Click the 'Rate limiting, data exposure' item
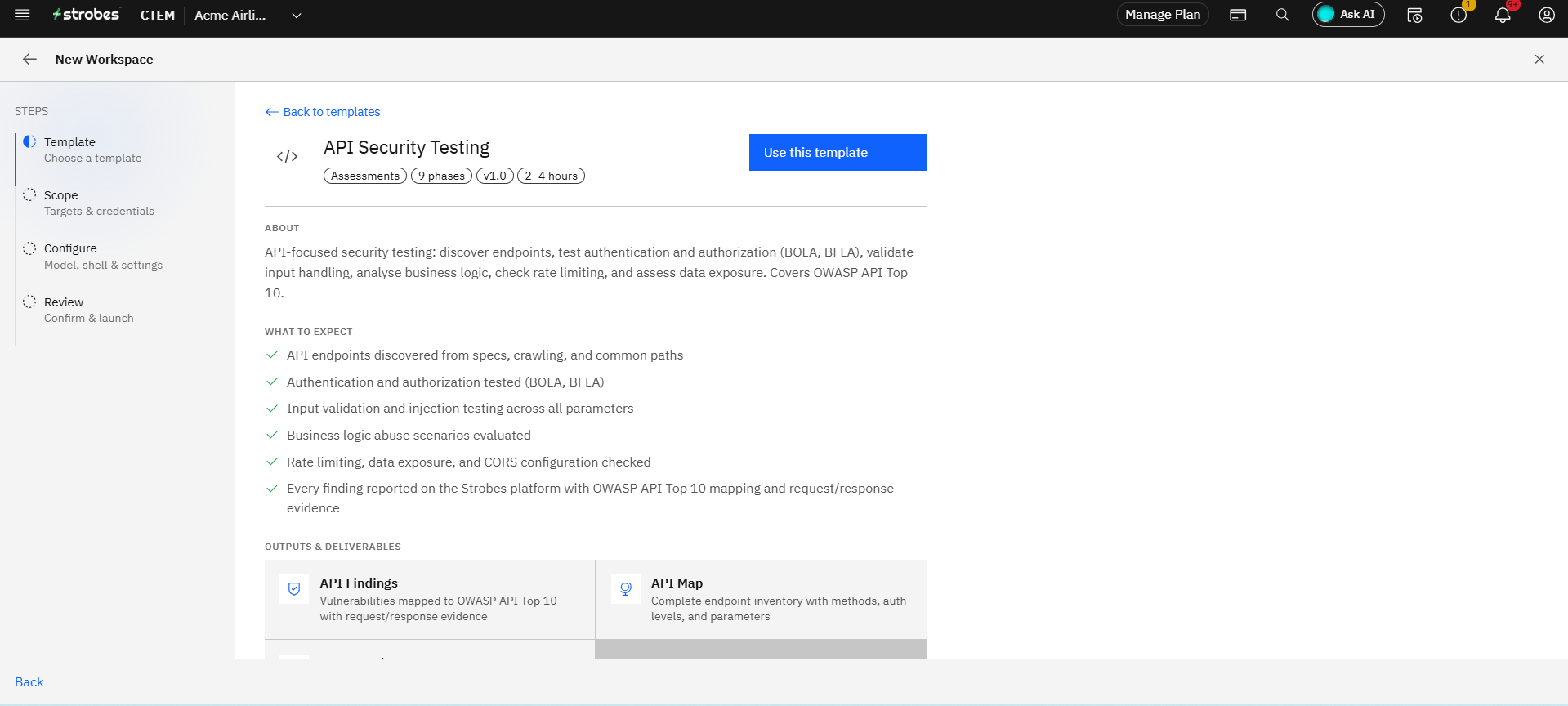This screenshot has width=1568, height=706. point(469,462)
